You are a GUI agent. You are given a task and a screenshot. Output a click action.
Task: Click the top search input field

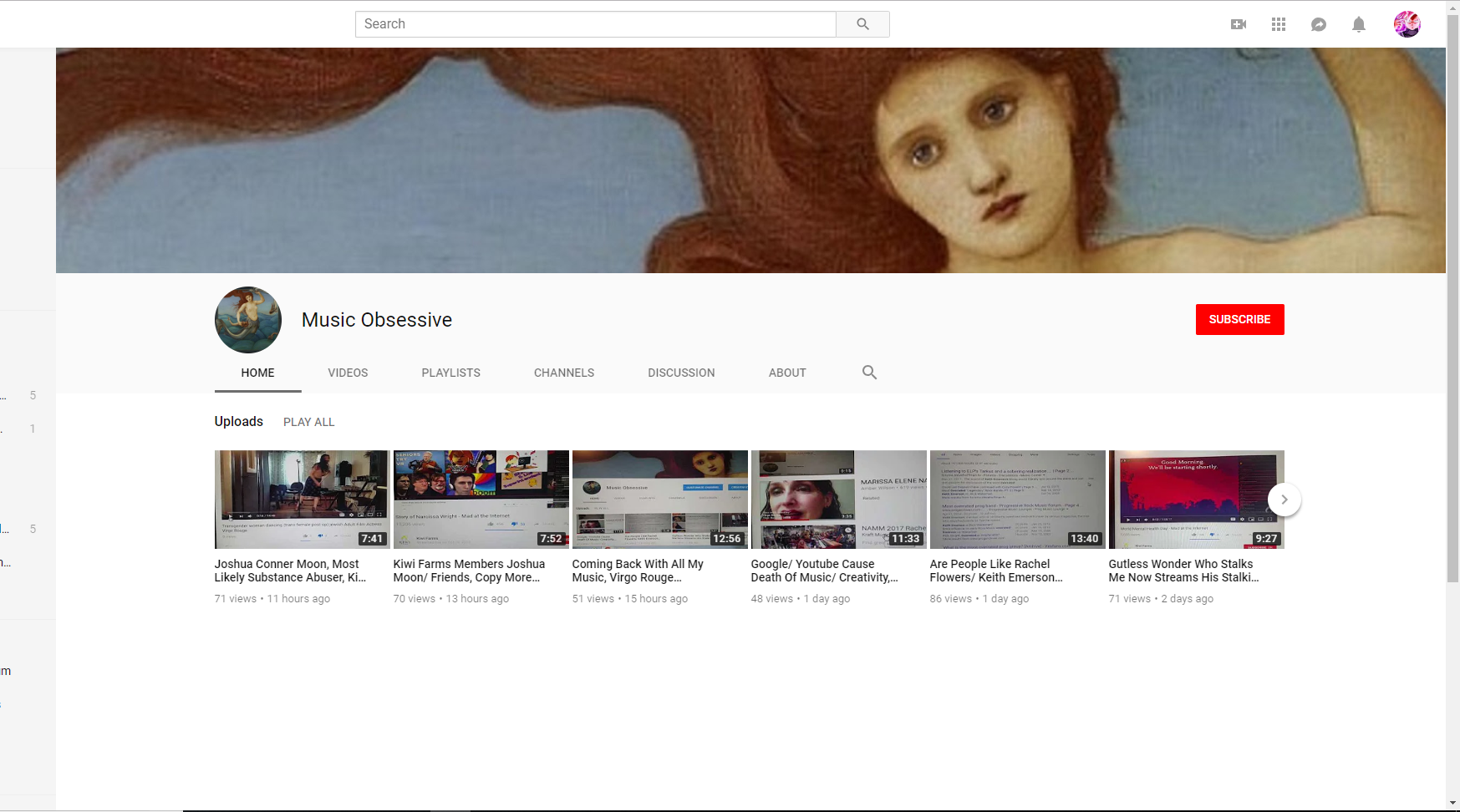click(x=596, y=24)
